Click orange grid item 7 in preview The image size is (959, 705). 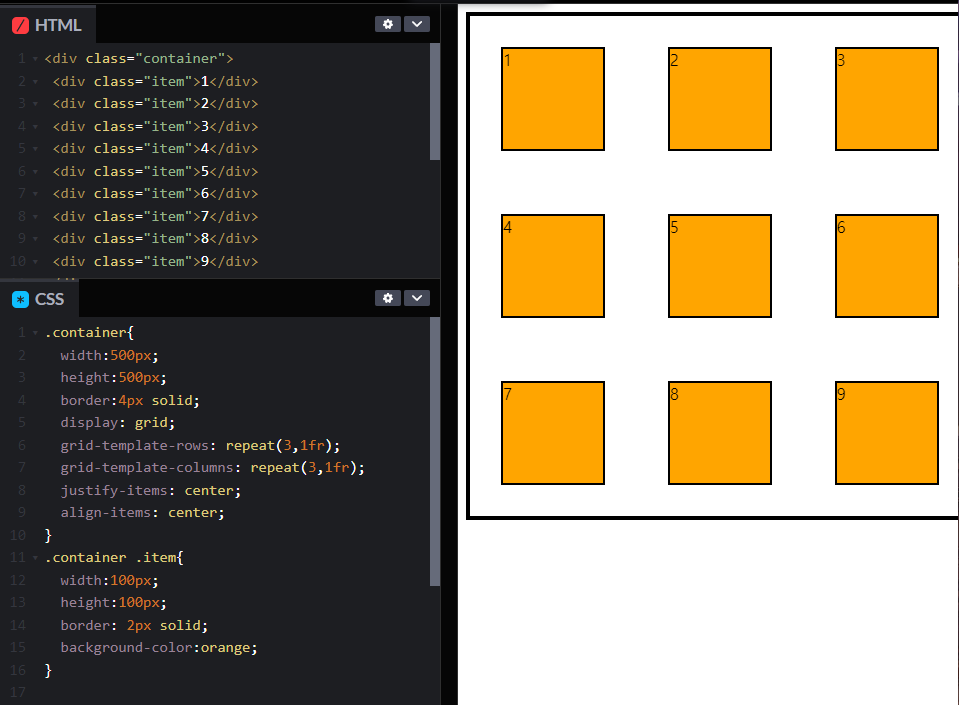point(553,433)
